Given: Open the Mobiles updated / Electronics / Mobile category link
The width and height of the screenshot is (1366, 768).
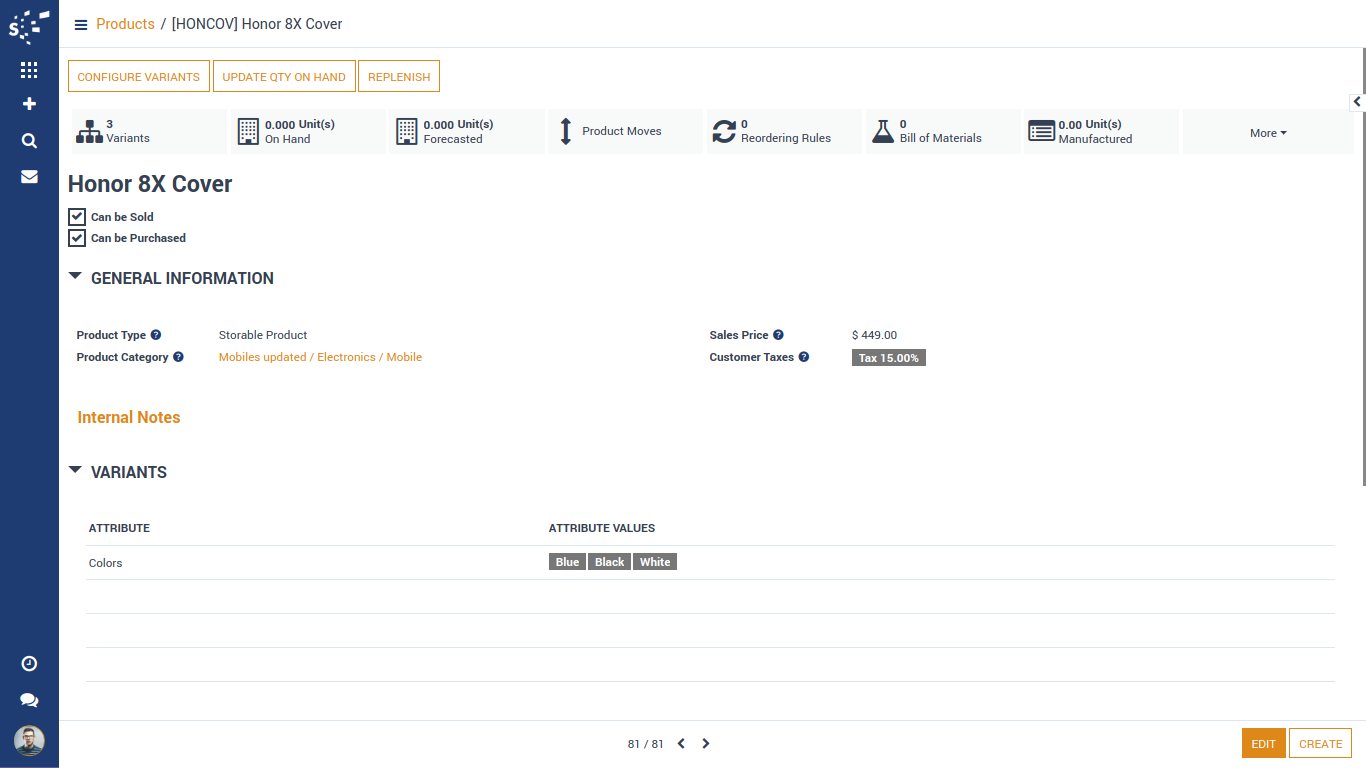Looking at the screenshot, I should coord(320,358).
